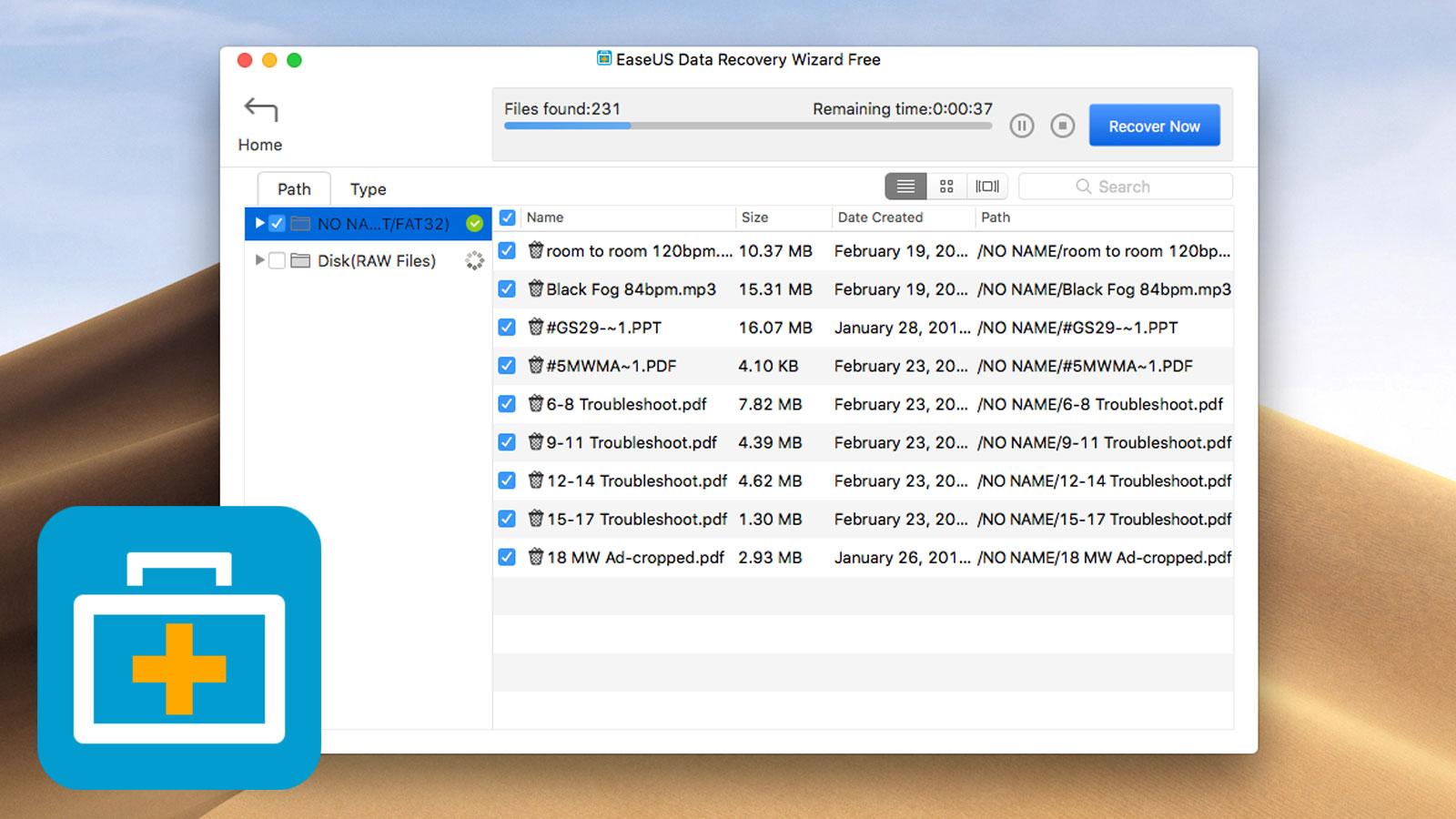Viewport: 1456px width, 819px height.
Task: Click size value 16.07 MB
Action: [775, 327]
